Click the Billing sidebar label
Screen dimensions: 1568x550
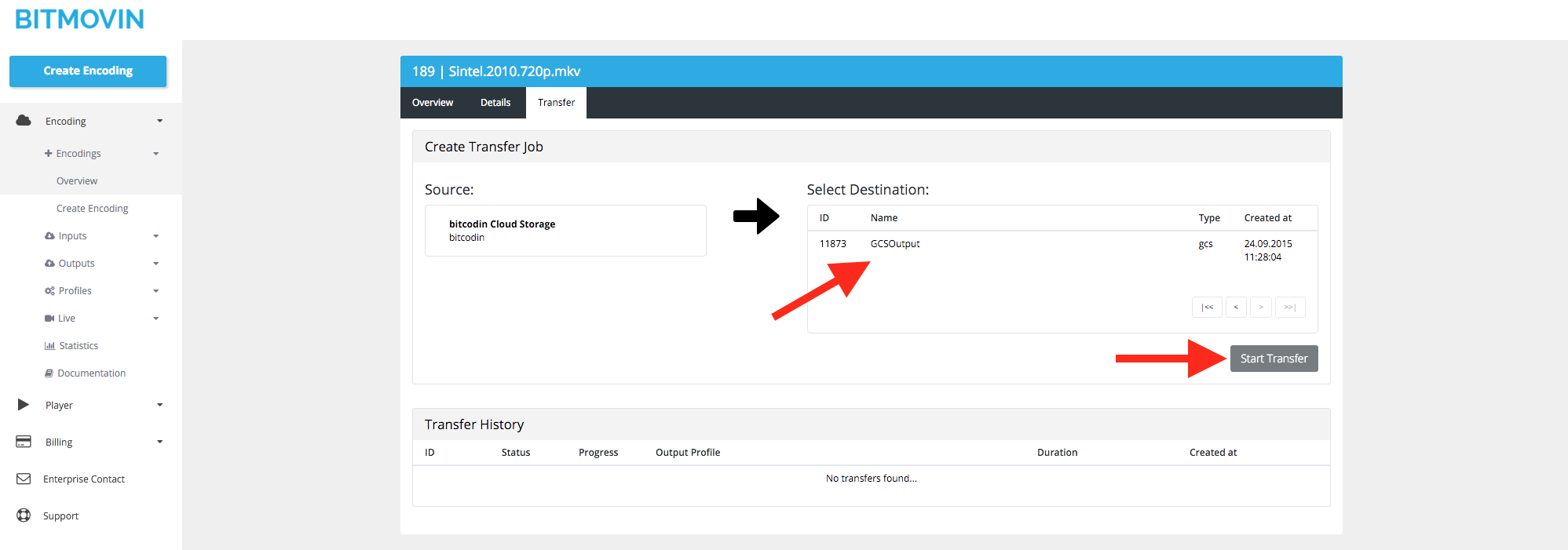click(x=59, y=443)
